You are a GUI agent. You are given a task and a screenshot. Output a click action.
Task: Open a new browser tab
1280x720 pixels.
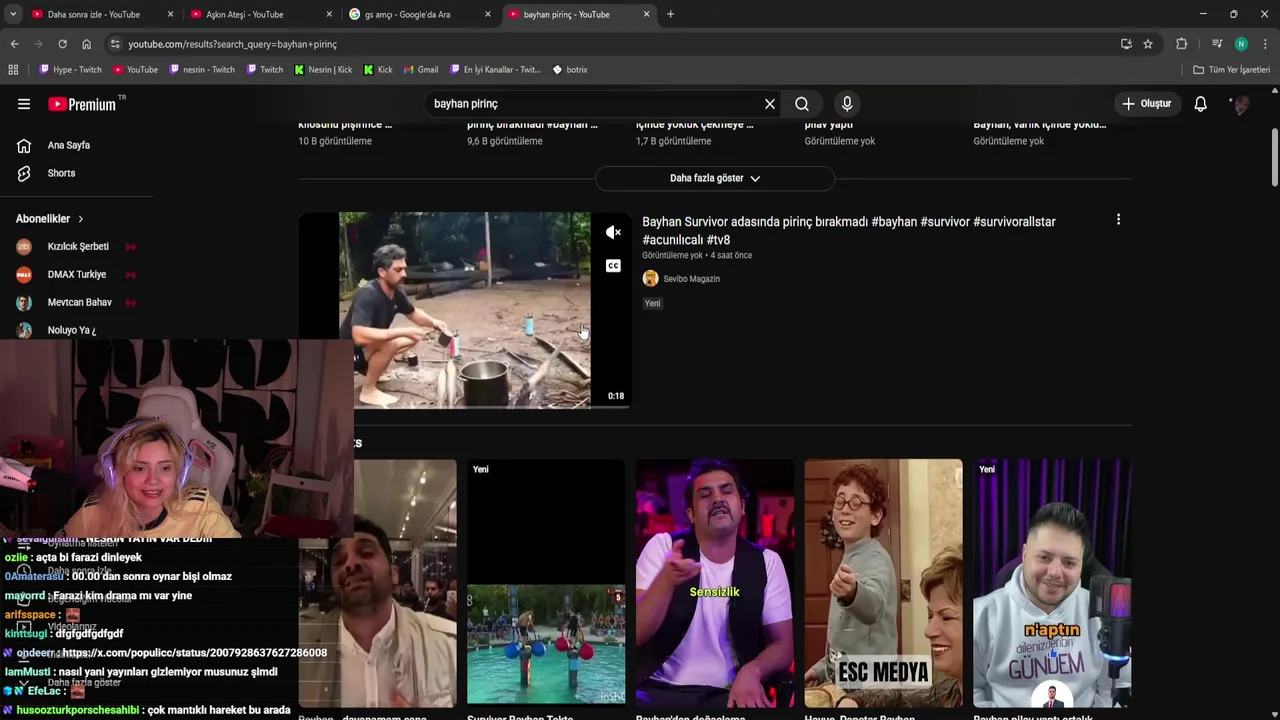(670, 14)
